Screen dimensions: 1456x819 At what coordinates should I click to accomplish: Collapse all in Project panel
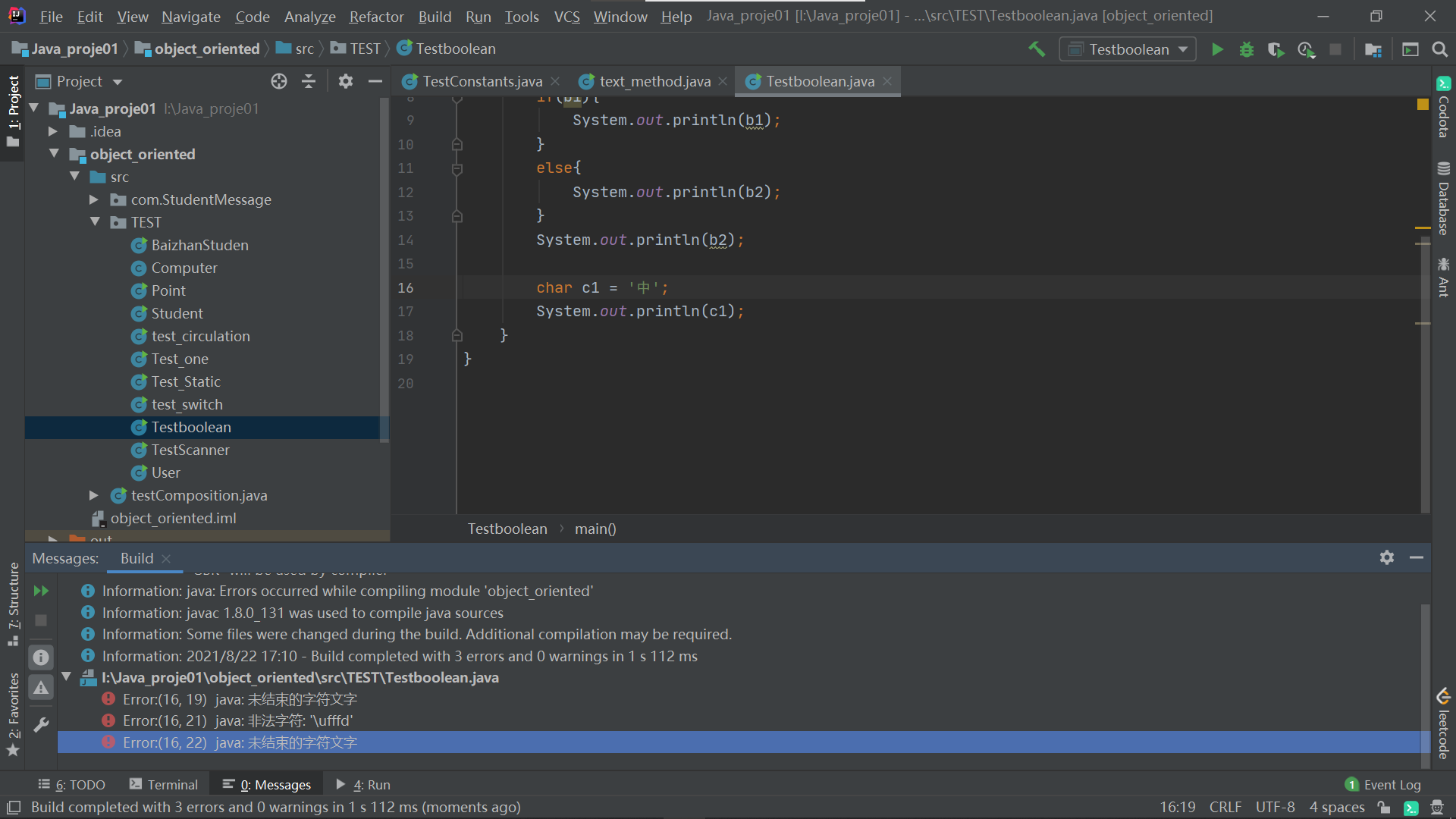(309, 81)
